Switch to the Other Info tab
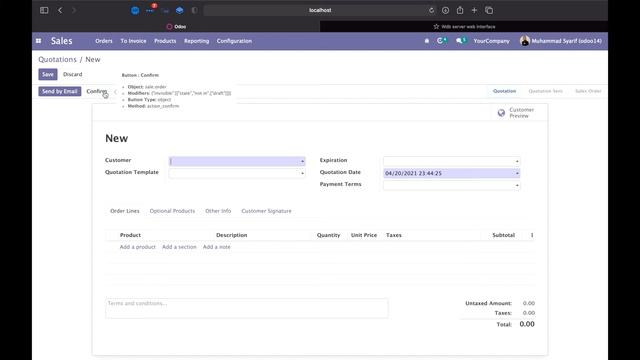The image size is (640, 360). (x=218, y=211)
